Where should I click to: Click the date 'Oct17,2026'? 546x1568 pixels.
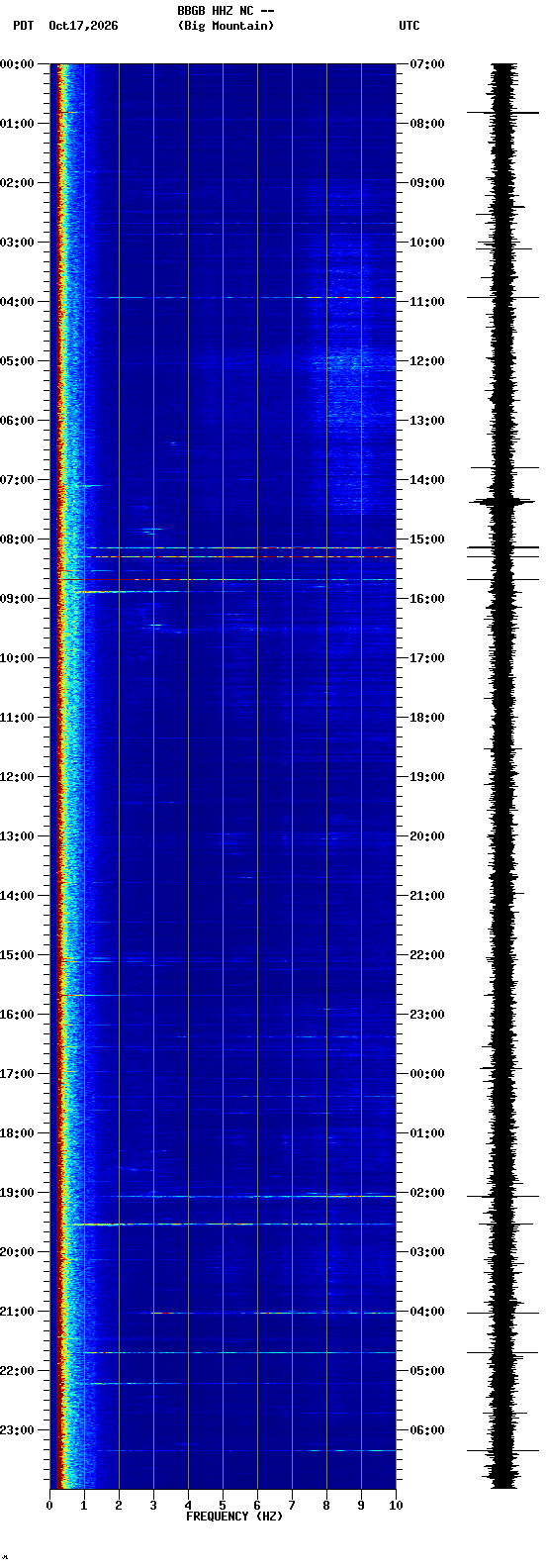[x=83, y=26]
